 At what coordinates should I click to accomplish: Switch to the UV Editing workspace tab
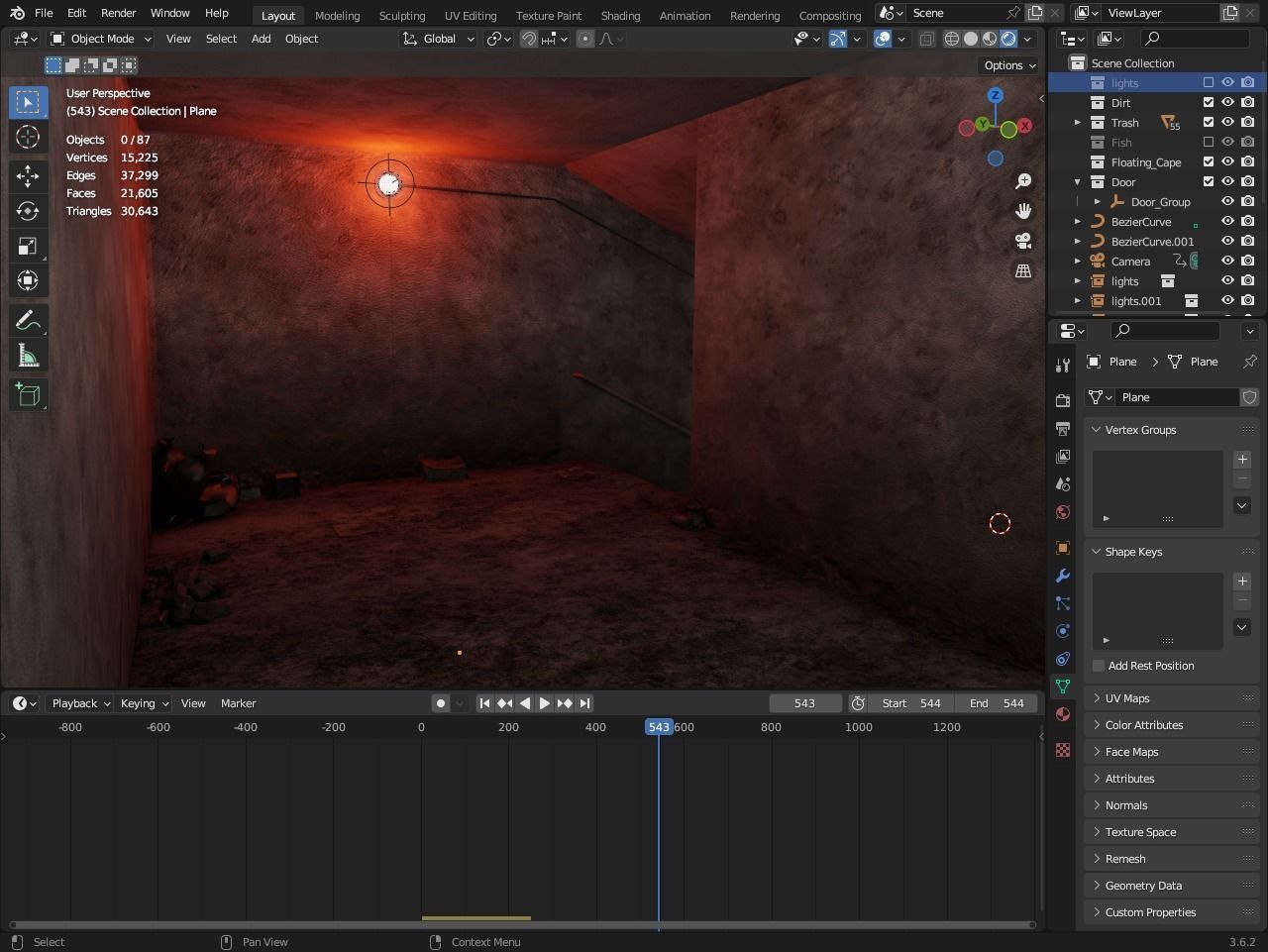coord(471,15)
